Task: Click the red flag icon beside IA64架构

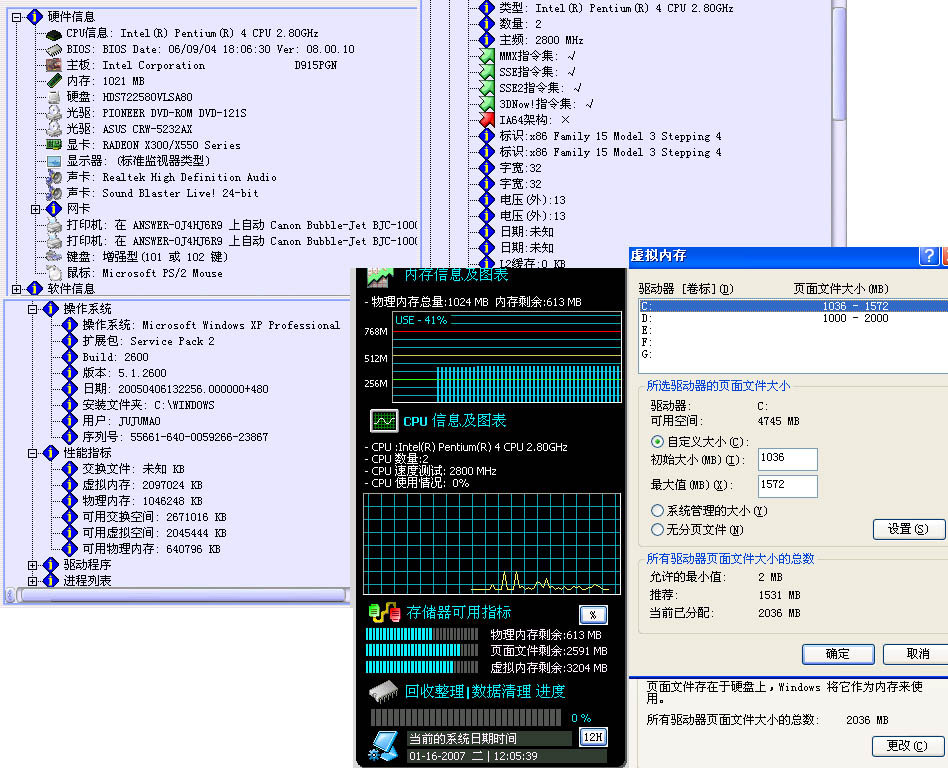Action: coord(487,120)
